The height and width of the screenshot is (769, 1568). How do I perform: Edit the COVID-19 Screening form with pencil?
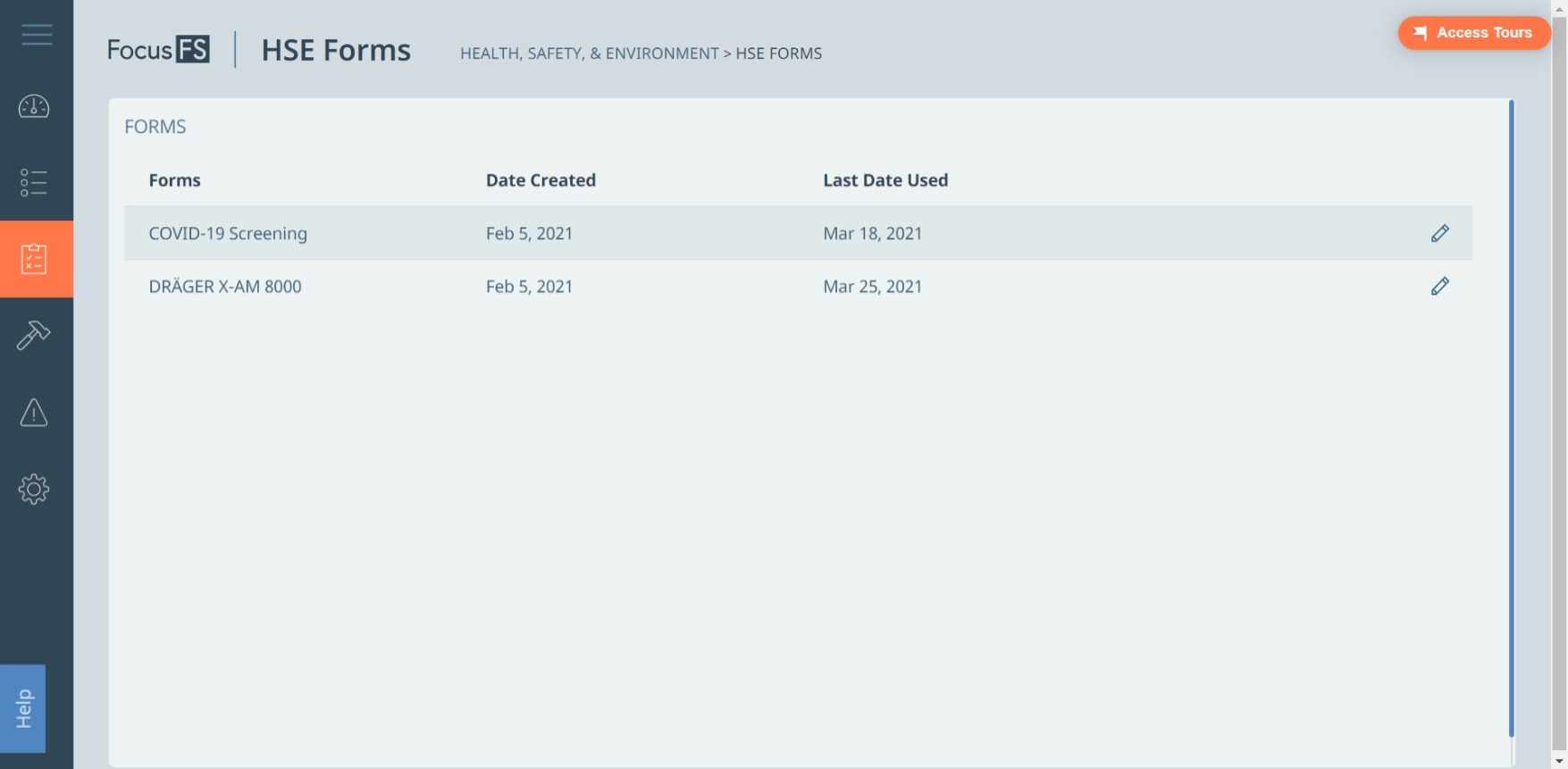point(1439,233)
